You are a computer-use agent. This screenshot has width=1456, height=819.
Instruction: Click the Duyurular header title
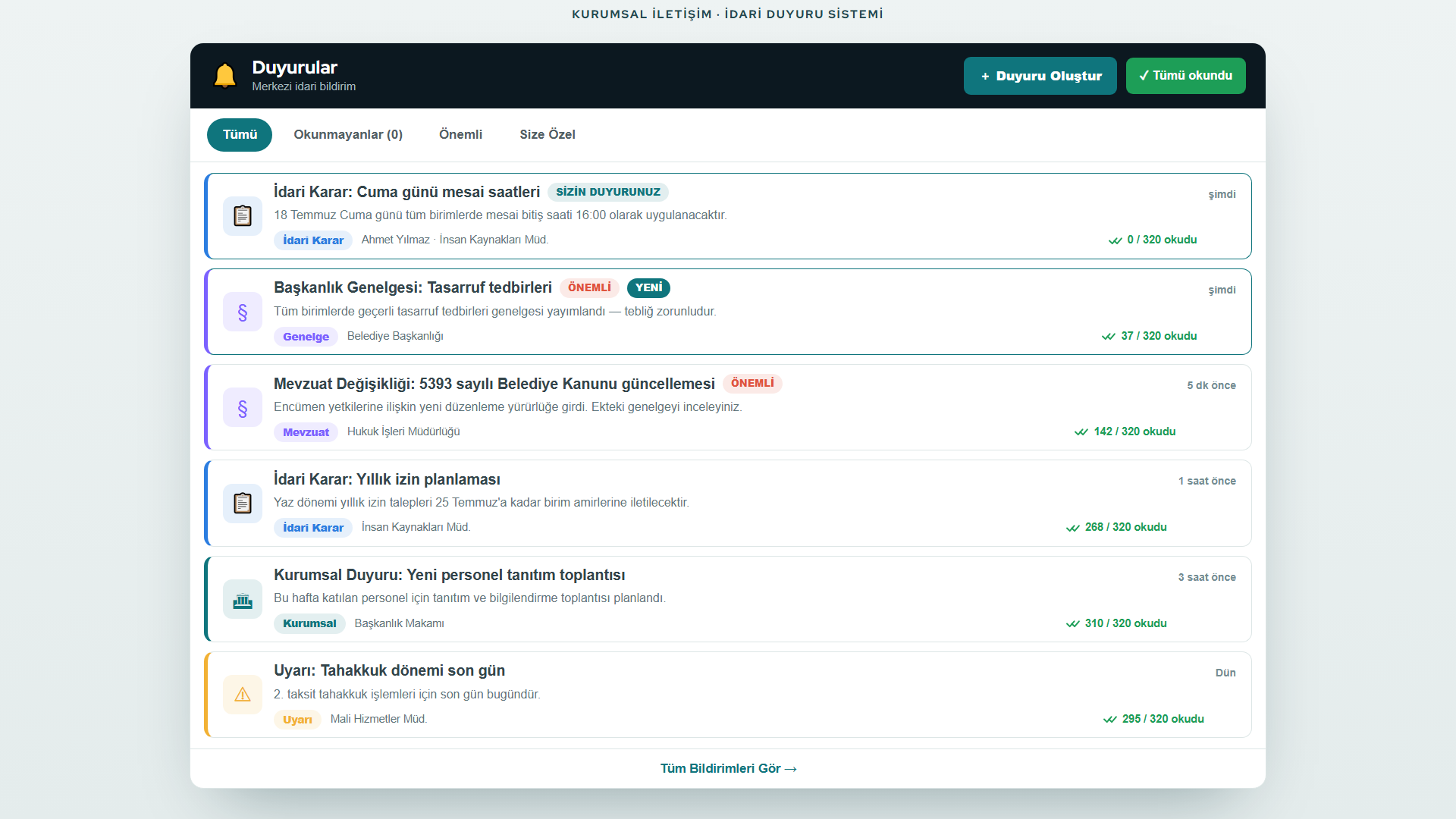pos(294,67)
